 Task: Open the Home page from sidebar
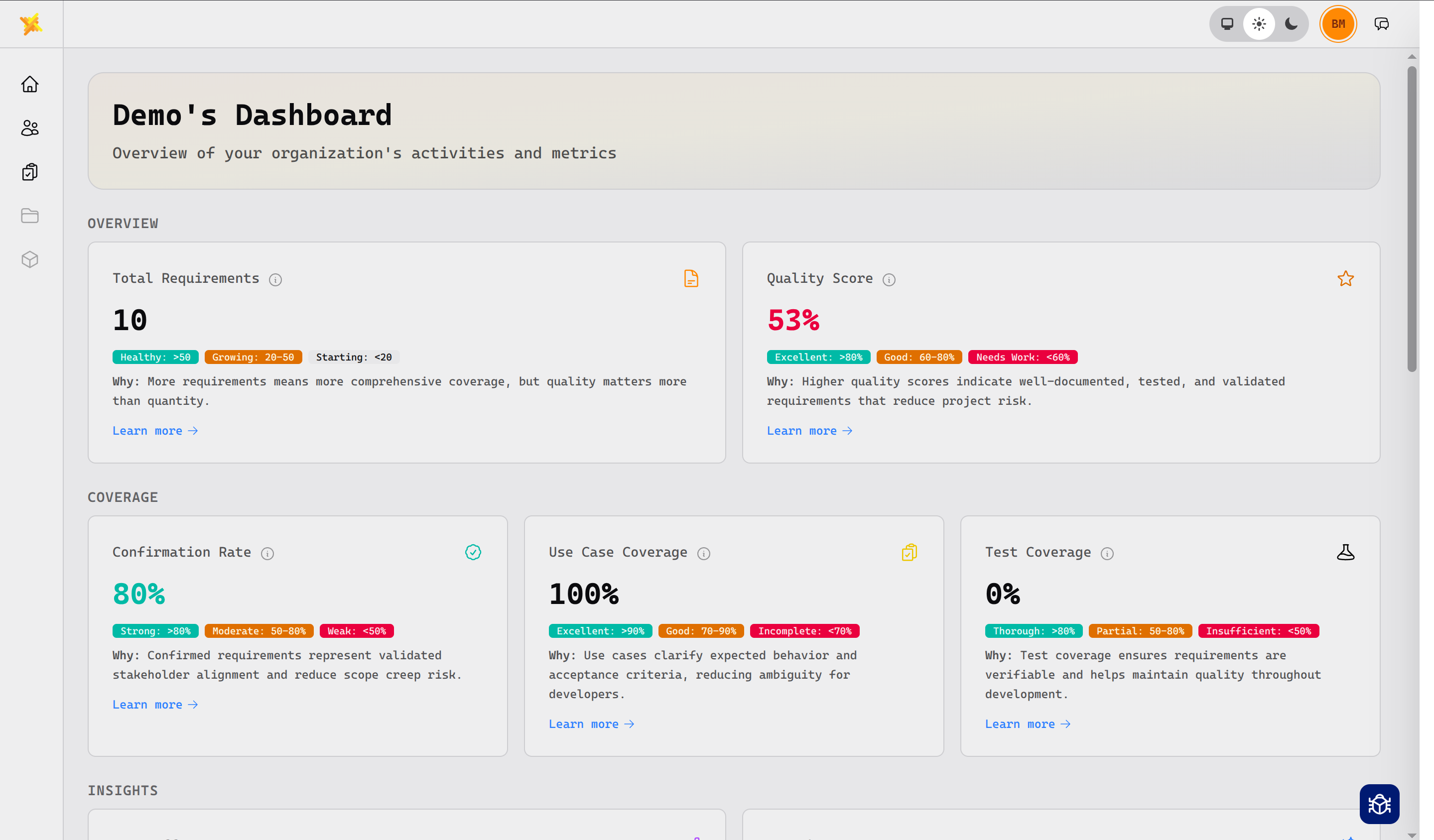point(29,84)
